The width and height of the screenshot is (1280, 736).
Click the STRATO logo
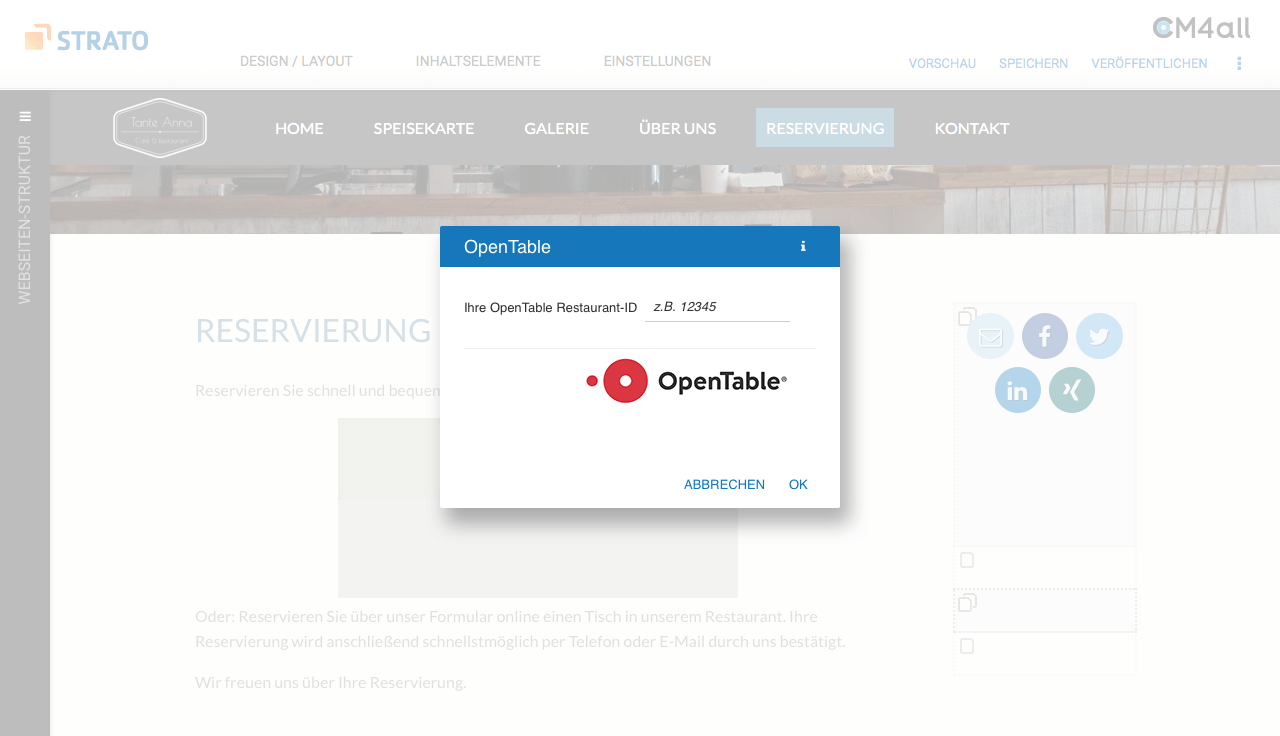pyautogui.click(x=87, y=38)
